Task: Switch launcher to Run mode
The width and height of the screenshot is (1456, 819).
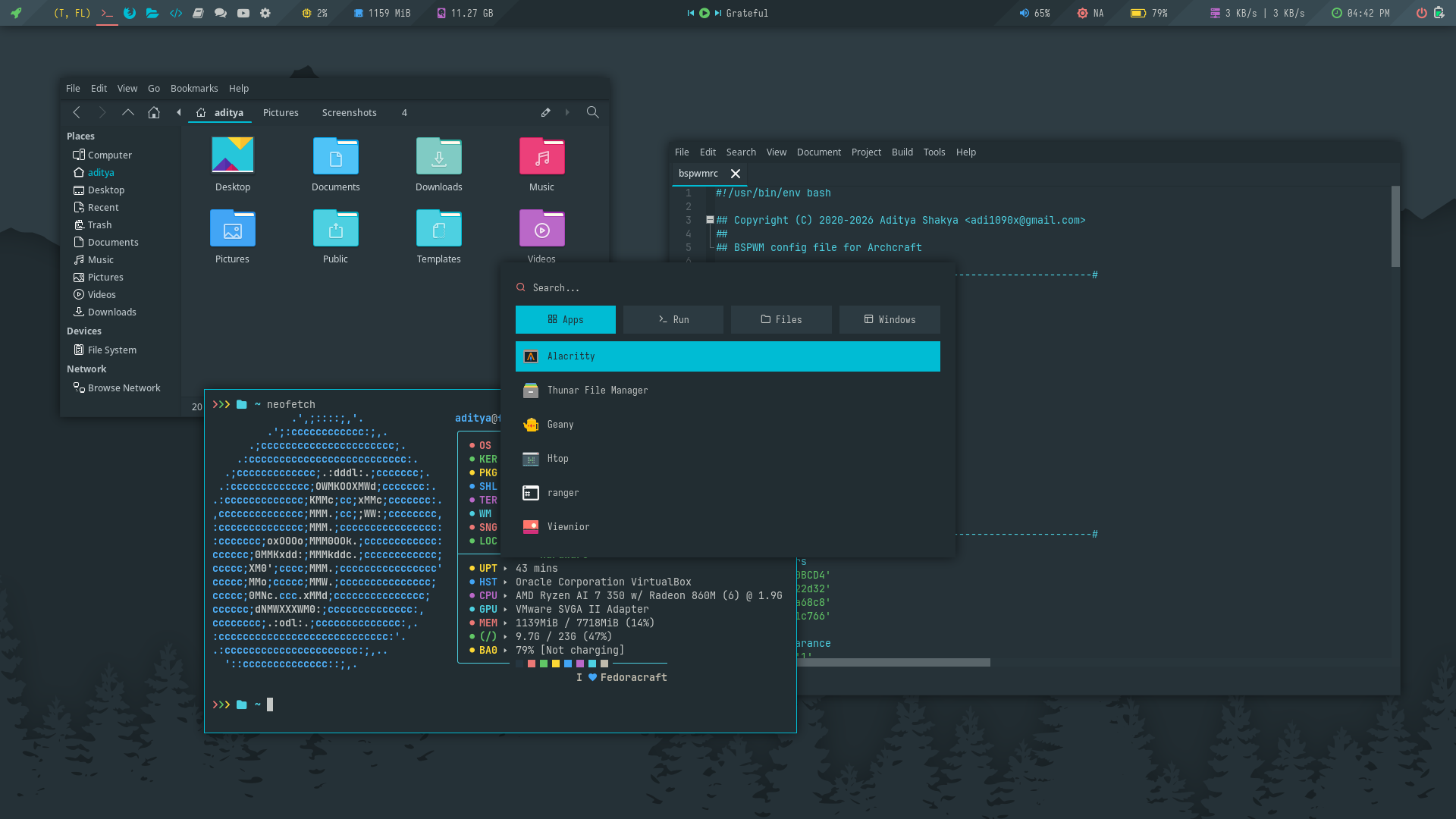Action: tap(673, 320)
